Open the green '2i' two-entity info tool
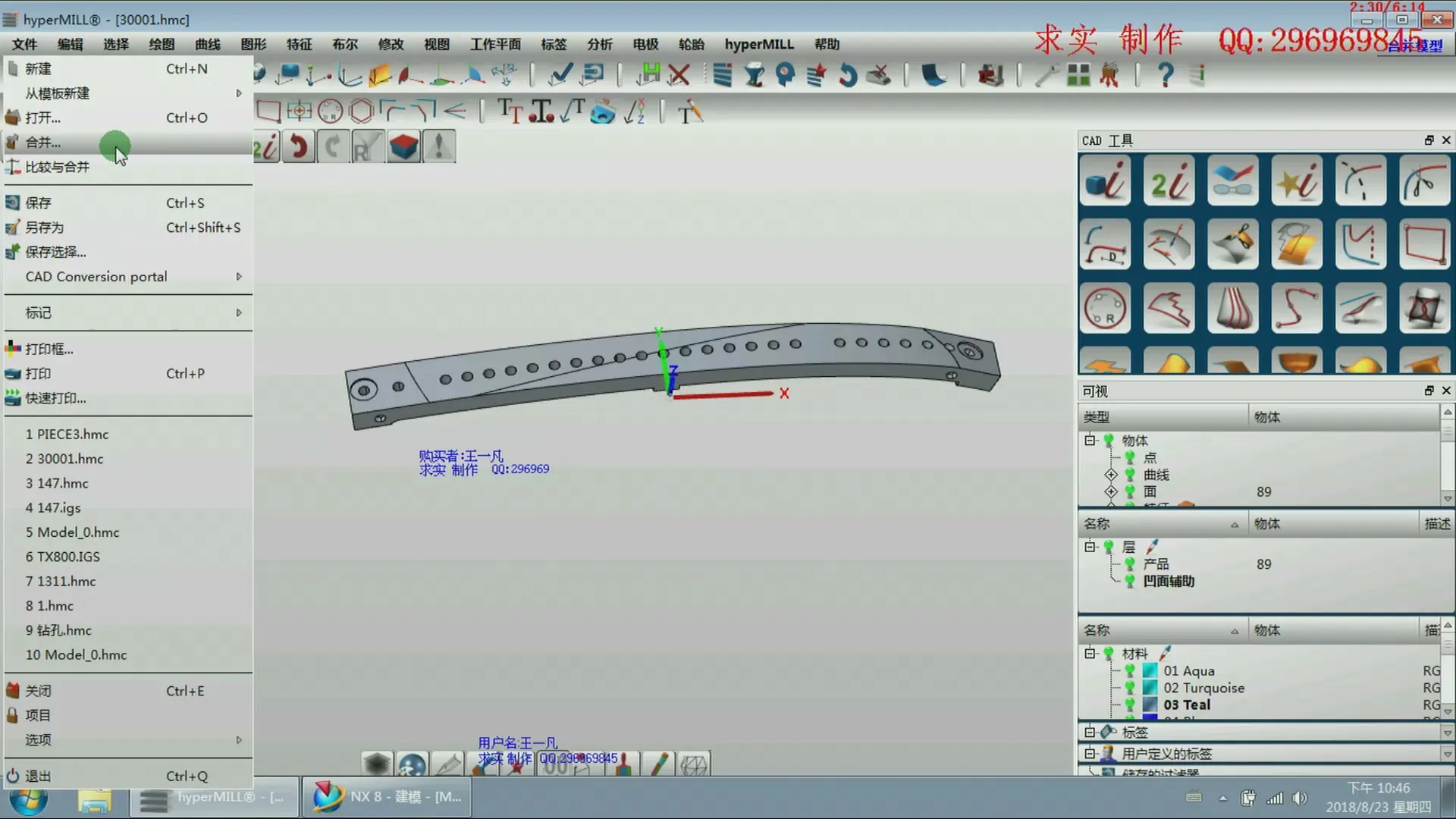1456x819 pixels. click(x=1169, y=180)
